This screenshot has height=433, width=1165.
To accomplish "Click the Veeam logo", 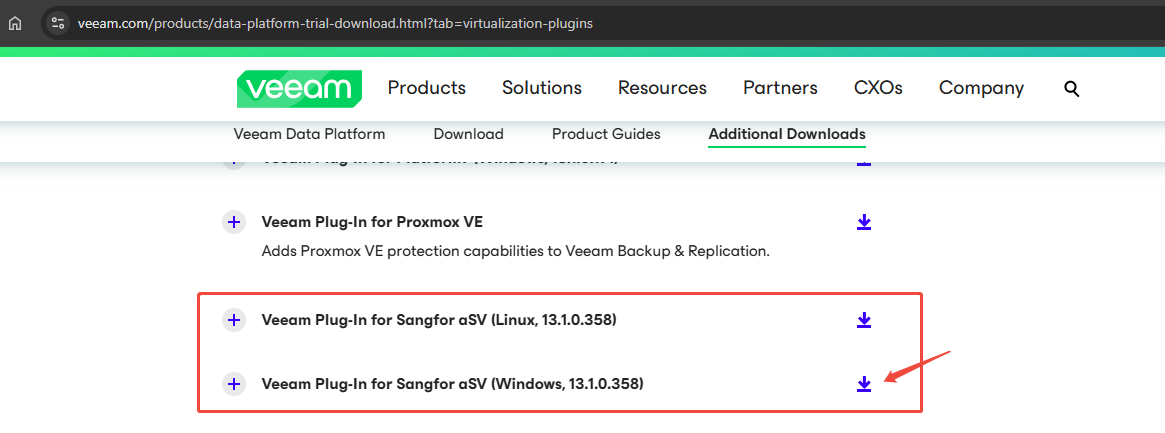I will 299,88.
